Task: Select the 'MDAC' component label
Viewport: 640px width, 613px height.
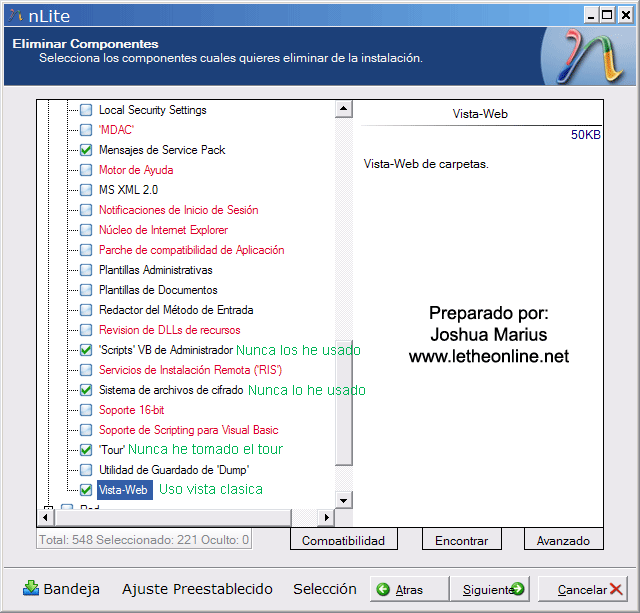Action: coord(116,130)
